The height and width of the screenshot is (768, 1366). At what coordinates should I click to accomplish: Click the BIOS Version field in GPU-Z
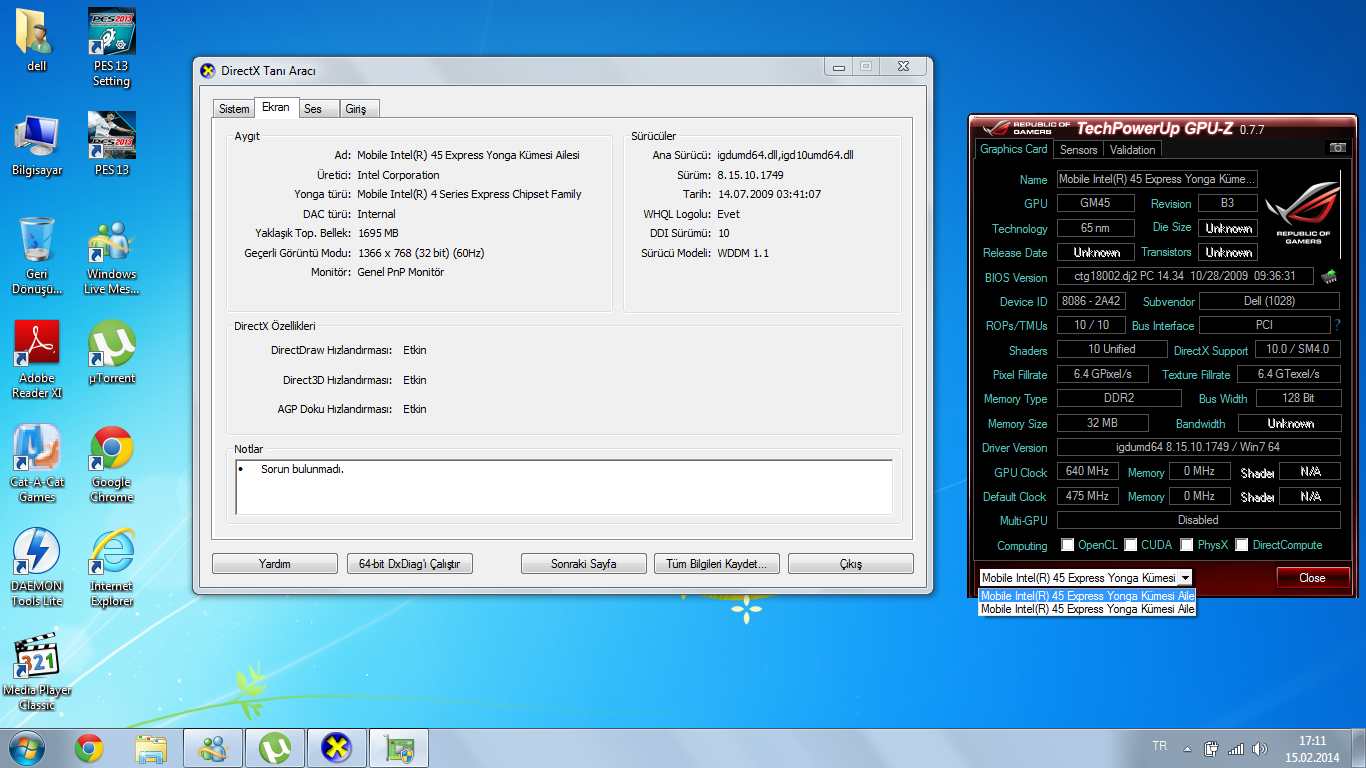[1185, 277]
